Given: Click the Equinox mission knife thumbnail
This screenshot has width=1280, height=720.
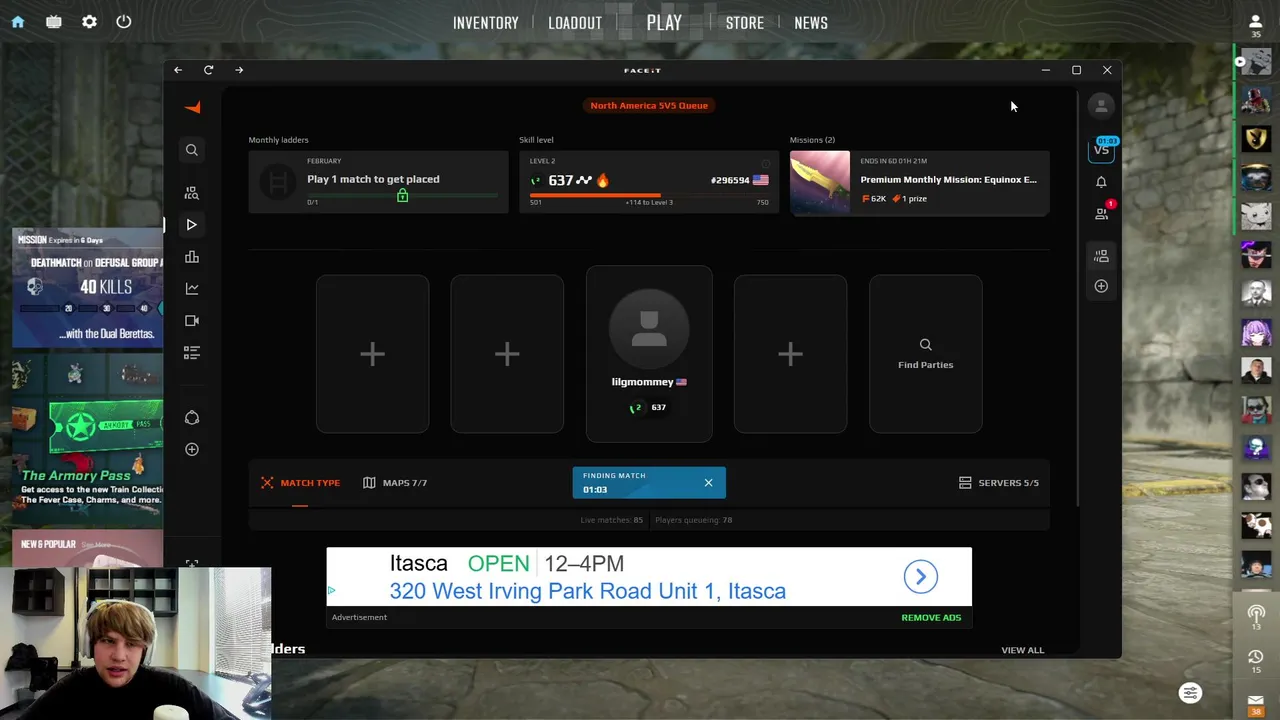Looking at the screenshot, I should [x=820, y=182].
